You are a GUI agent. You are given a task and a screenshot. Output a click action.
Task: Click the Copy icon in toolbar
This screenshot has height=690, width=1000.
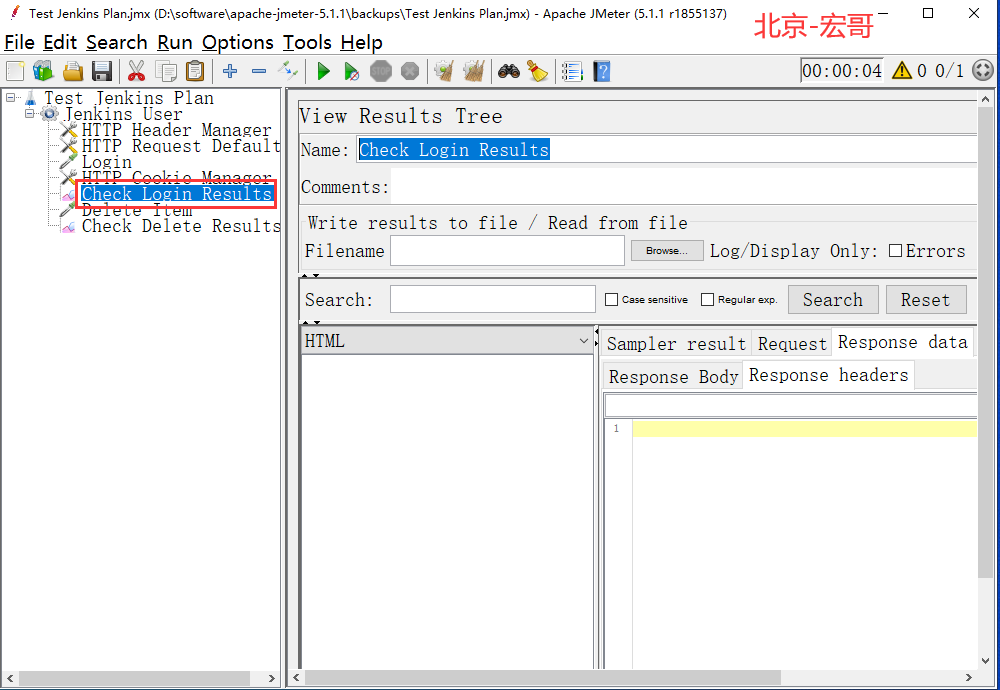pyautogui.click(x=166, y=71)
